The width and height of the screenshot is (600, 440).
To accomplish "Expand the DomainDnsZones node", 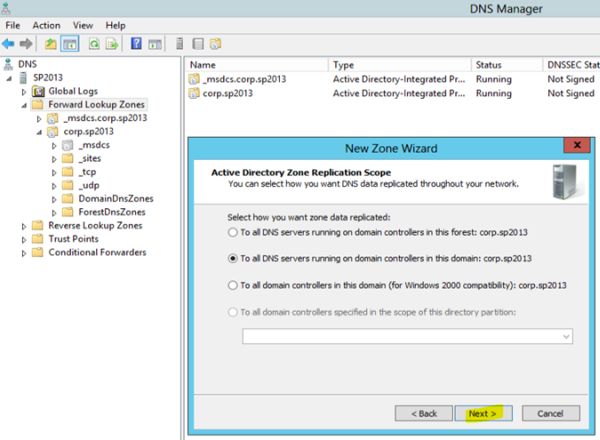I will (54, 199).
